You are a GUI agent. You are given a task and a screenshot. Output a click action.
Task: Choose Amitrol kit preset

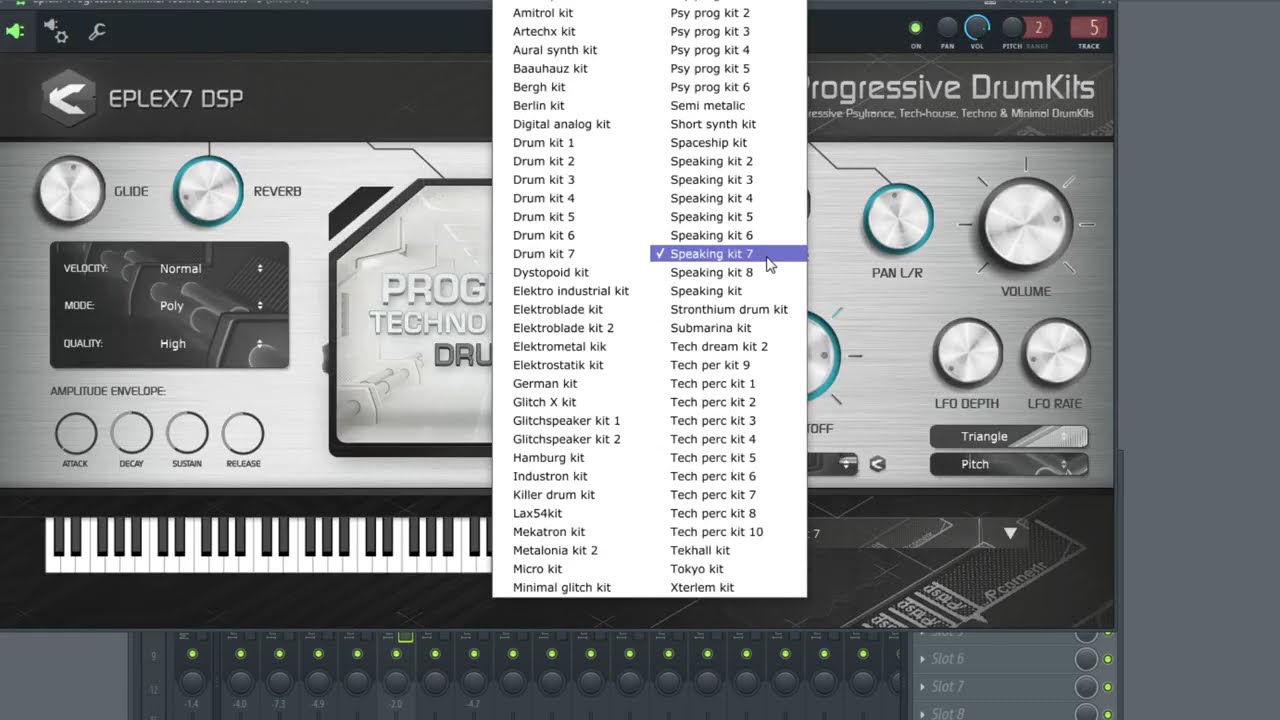[x=571, y=13]
